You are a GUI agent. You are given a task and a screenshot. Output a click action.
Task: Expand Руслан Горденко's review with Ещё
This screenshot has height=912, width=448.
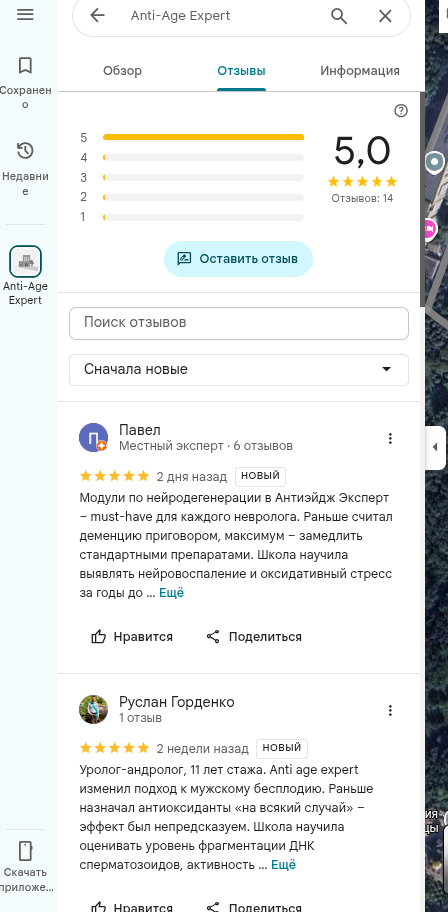pos(284,865)
